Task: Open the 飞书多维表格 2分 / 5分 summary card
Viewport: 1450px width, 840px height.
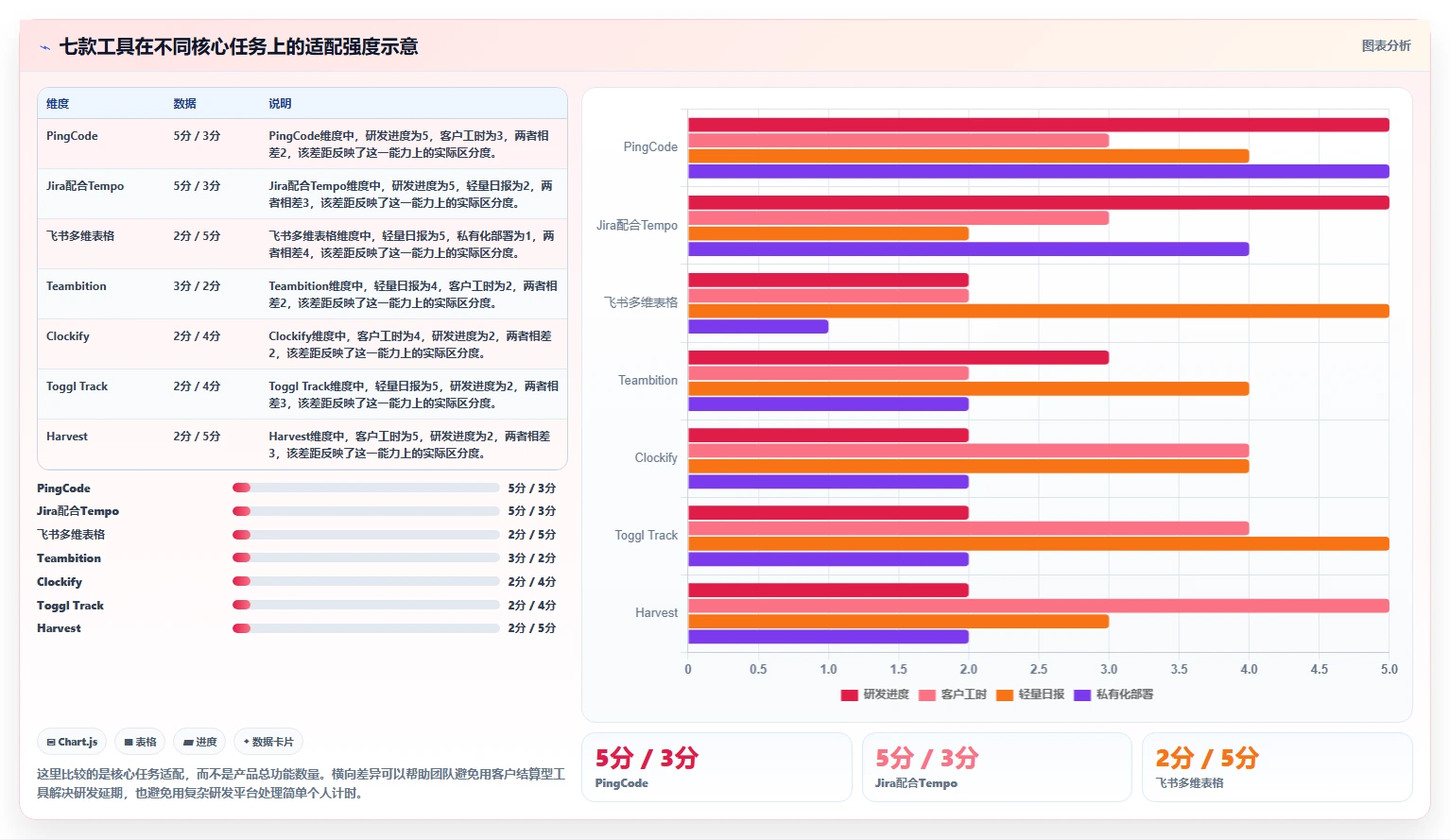Action: [x=1277, y=767]
